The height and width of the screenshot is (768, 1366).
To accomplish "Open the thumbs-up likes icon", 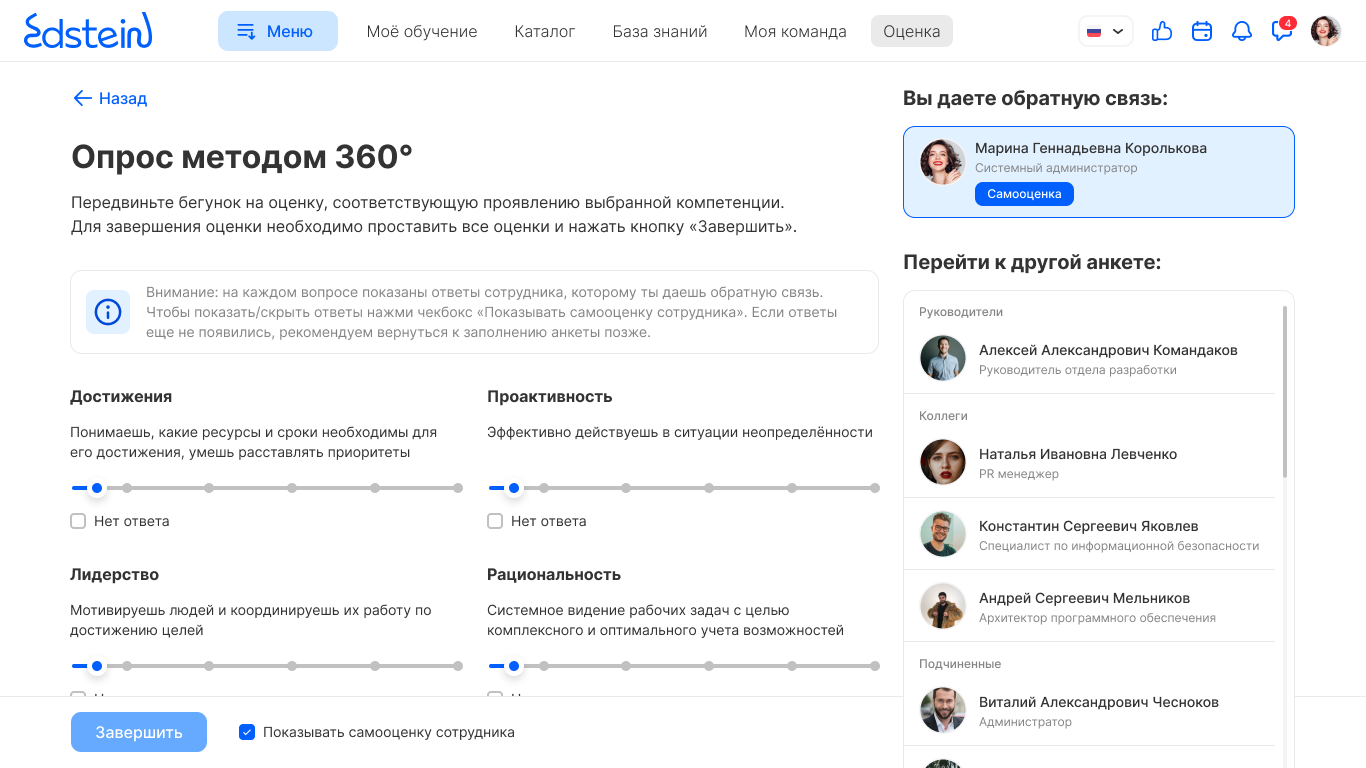I will 1161,31.
